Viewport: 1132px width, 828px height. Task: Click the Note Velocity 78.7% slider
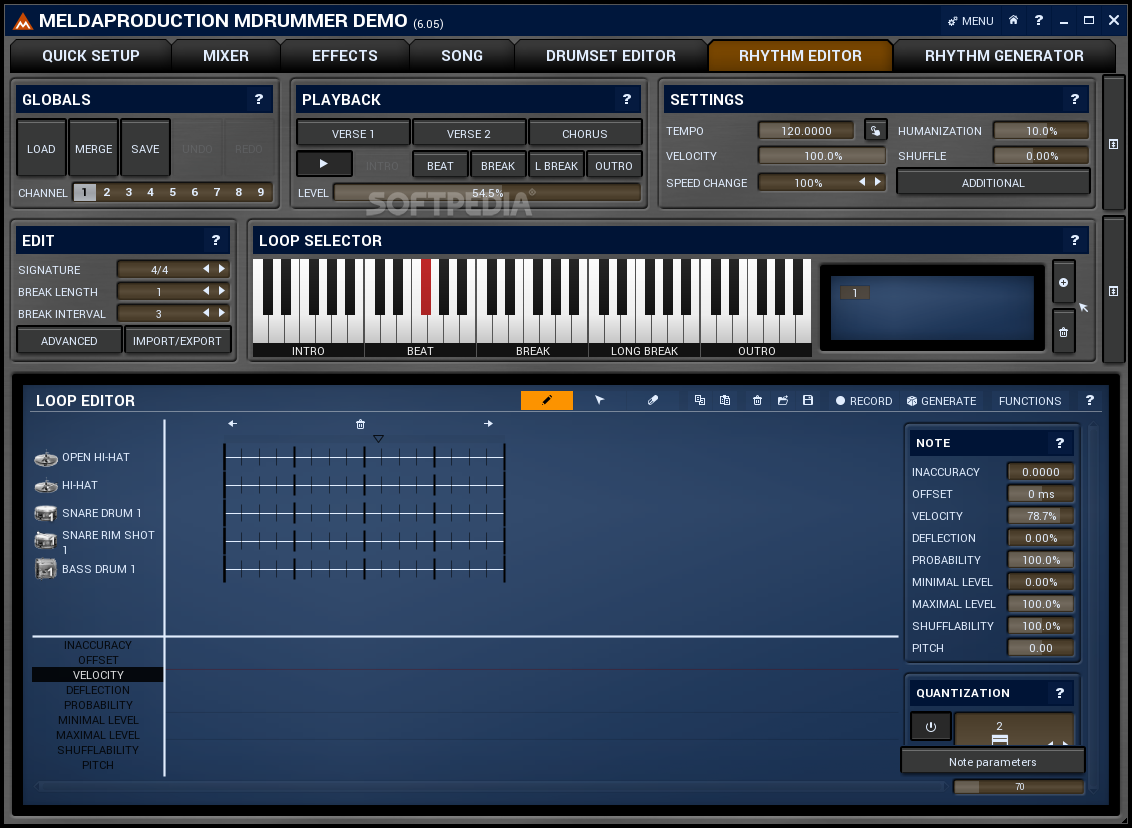pos(1041,515)
